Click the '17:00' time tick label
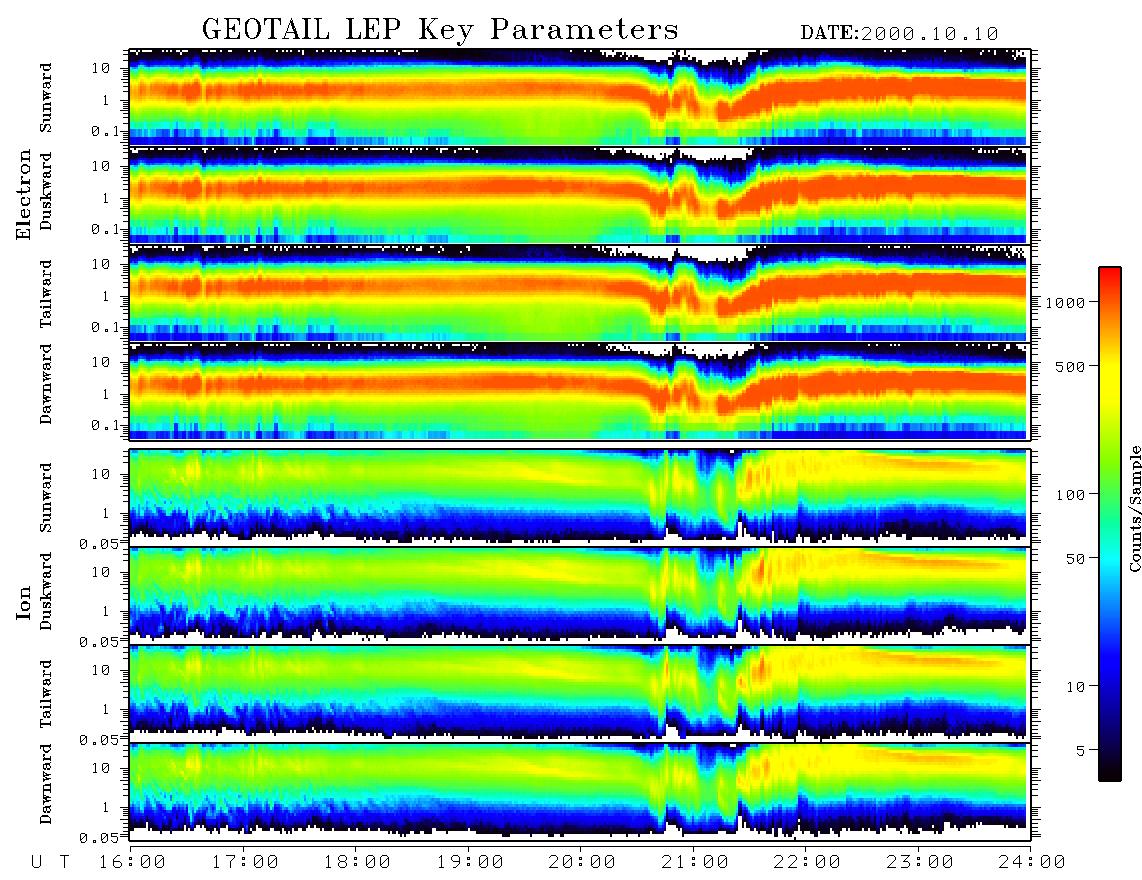 [245, 863]
